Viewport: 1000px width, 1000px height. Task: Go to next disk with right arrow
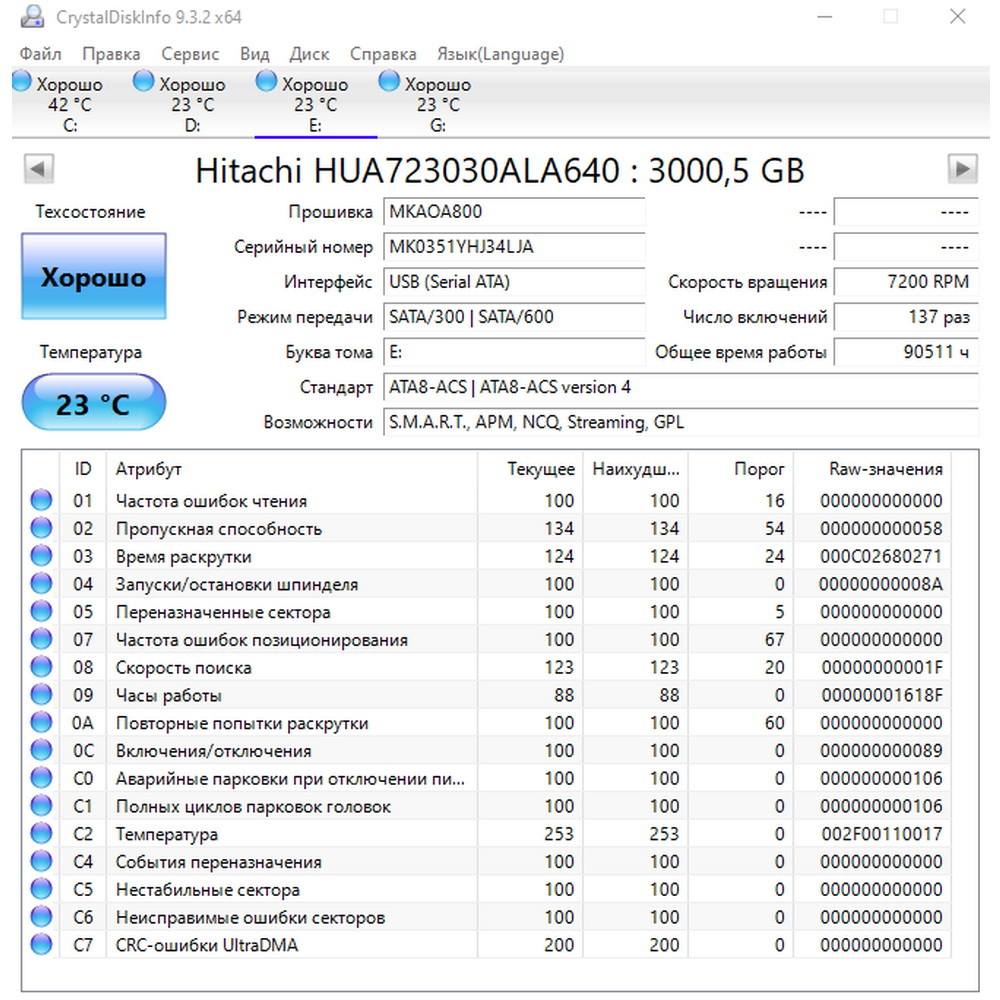tap(962, 169)
